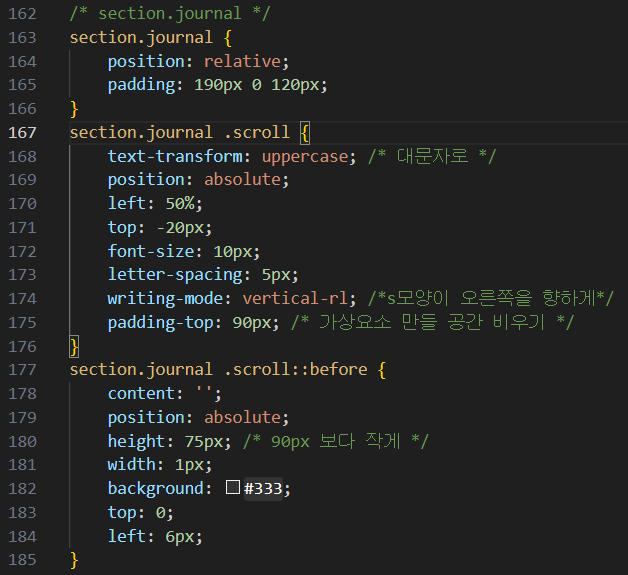Click the '.scroll::before' selector on line 177
Screen dimensions: 628x575
(296, 369)
